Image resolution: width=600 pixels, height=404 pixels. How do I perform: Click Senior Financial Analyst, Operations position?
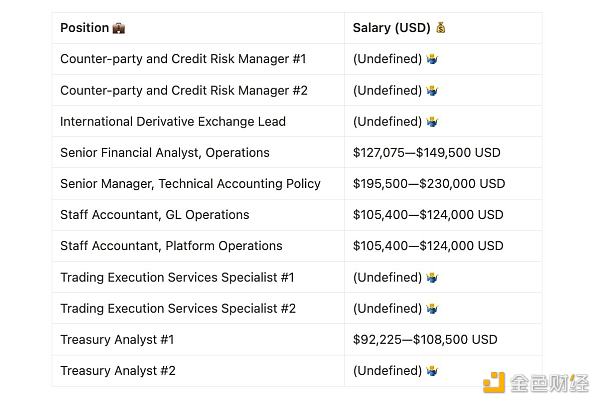(165, 153)
